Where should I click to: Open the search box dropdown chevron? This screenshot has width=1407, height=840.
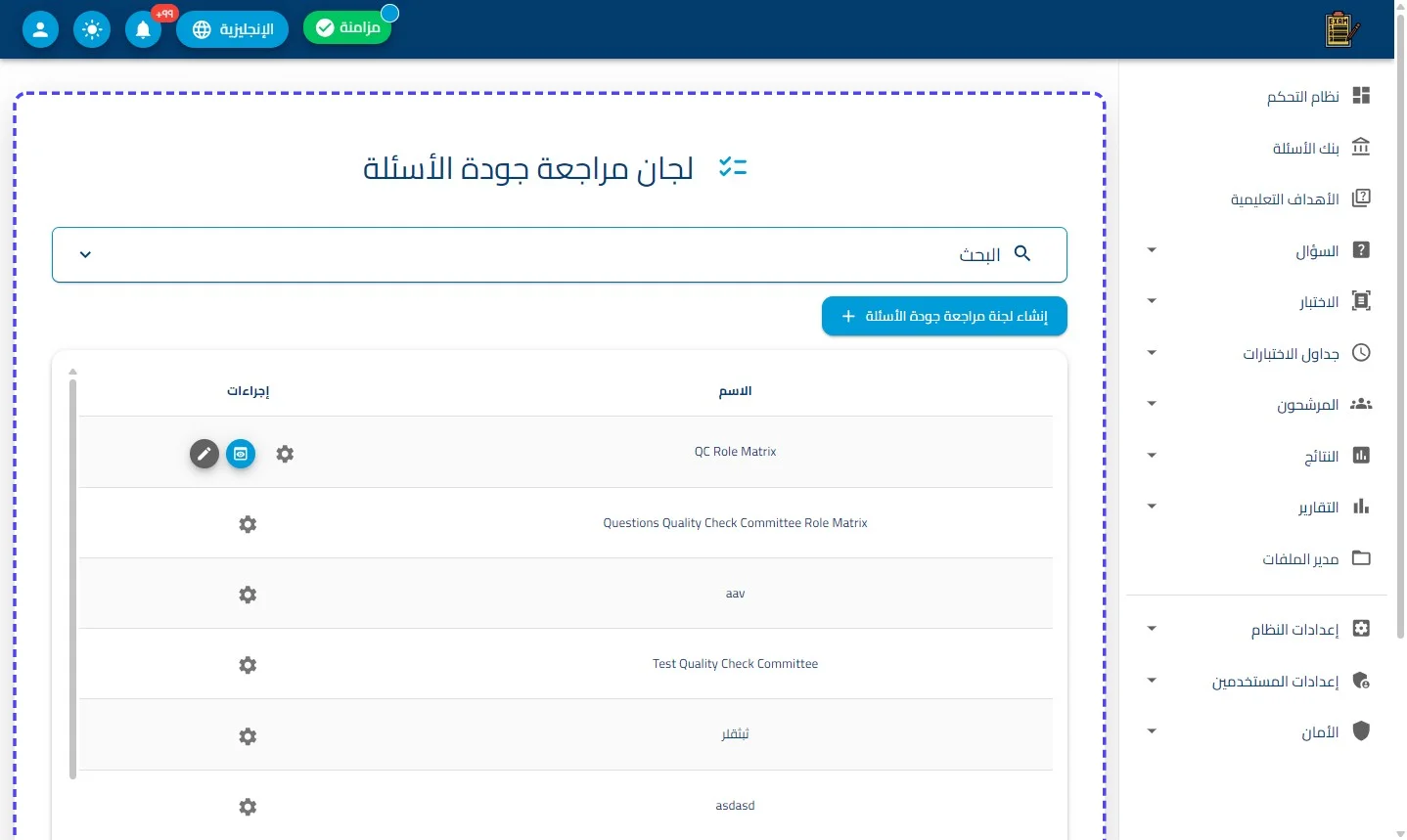click(85, 254)
